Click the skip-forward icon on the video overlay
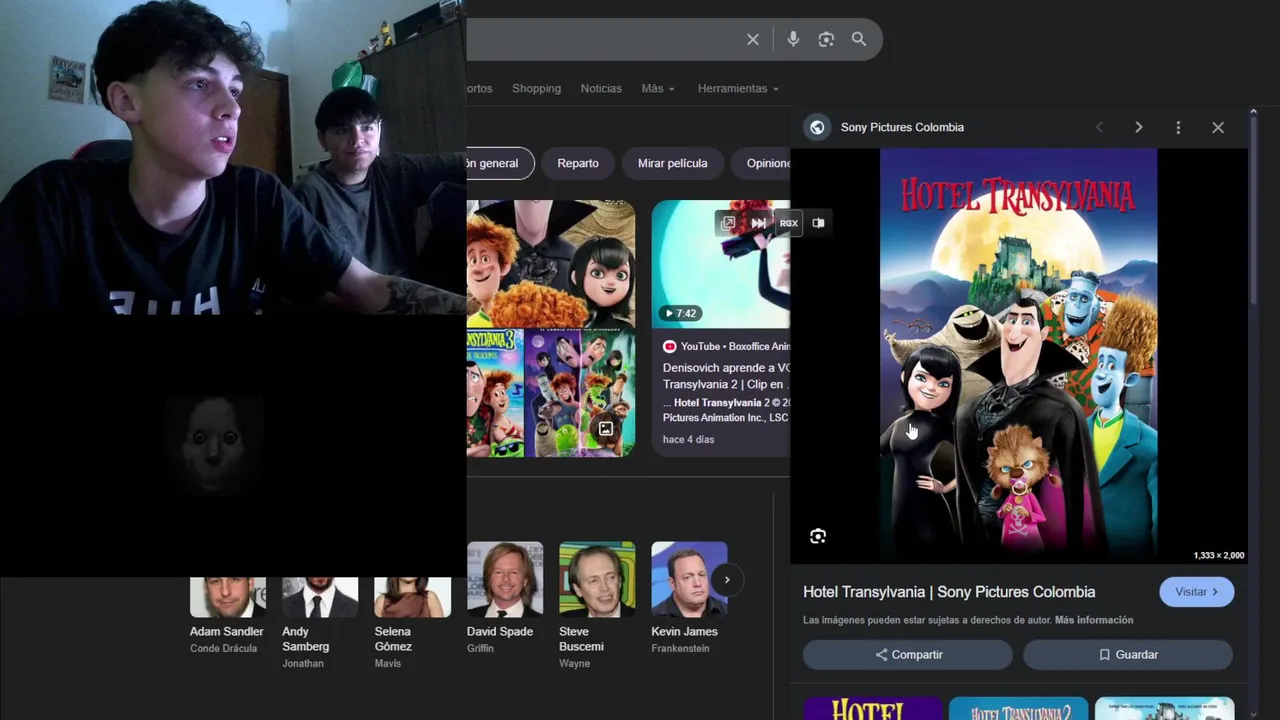This screenshot has width=1280, height=720. [759, 223]
